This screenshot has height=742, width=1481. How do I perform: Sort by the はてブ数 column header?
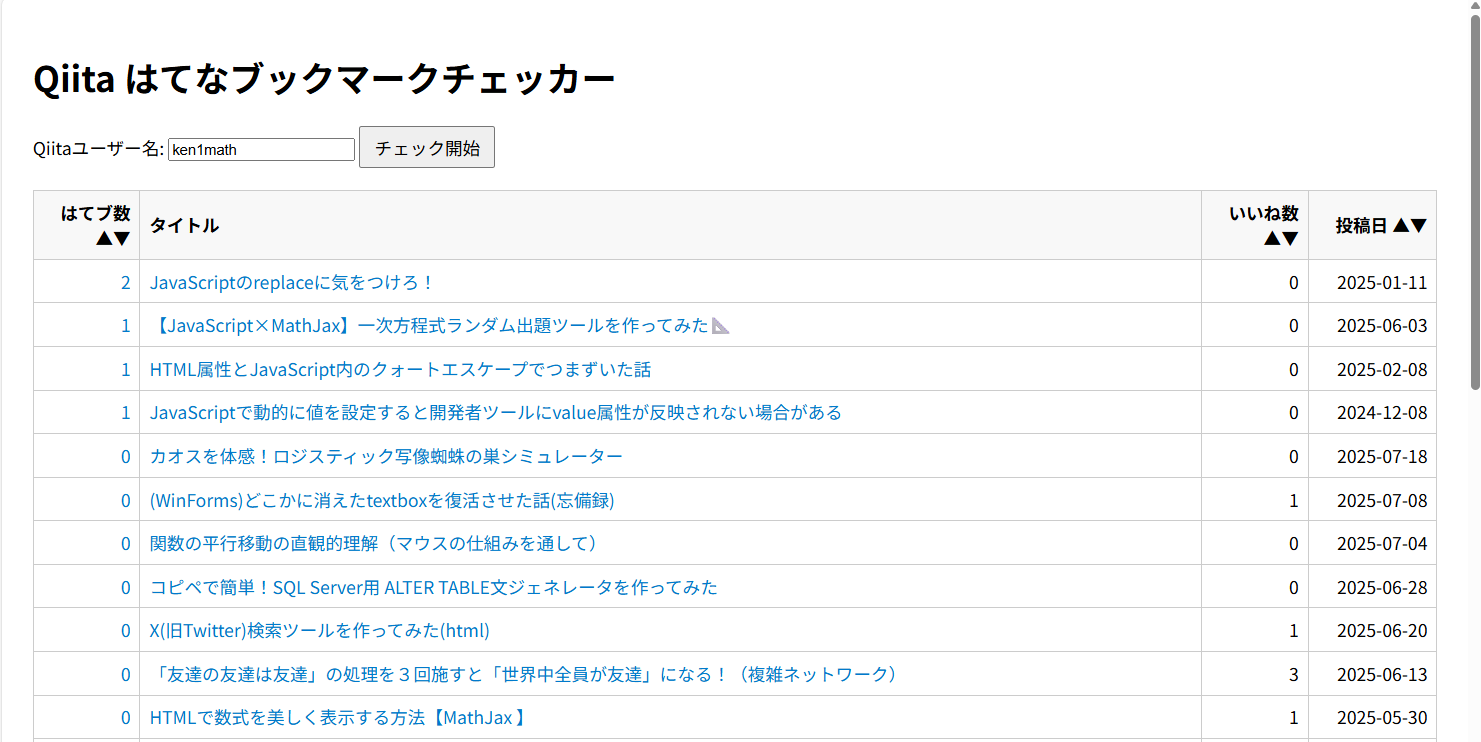click(87, 225)
